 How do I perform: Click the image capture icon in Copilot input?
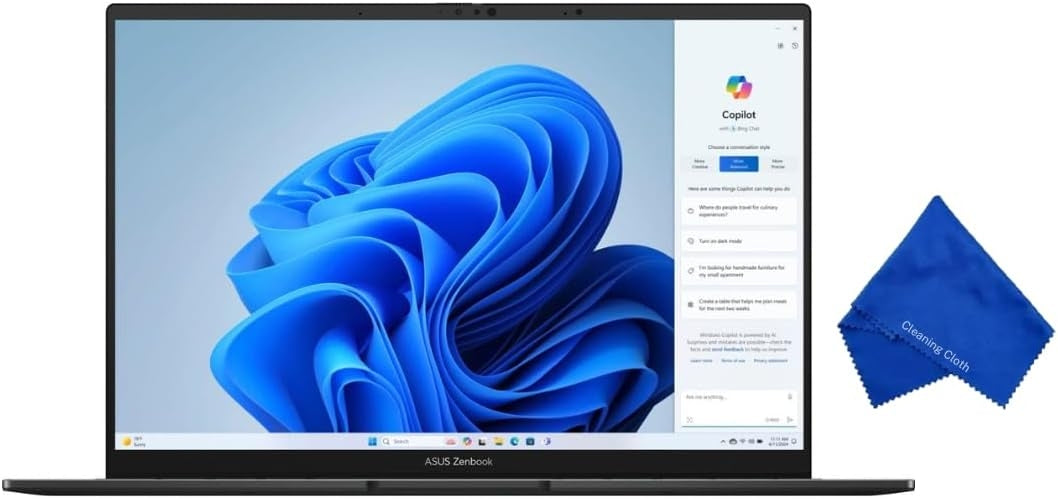pyautogui.click(x=689, y=420)
